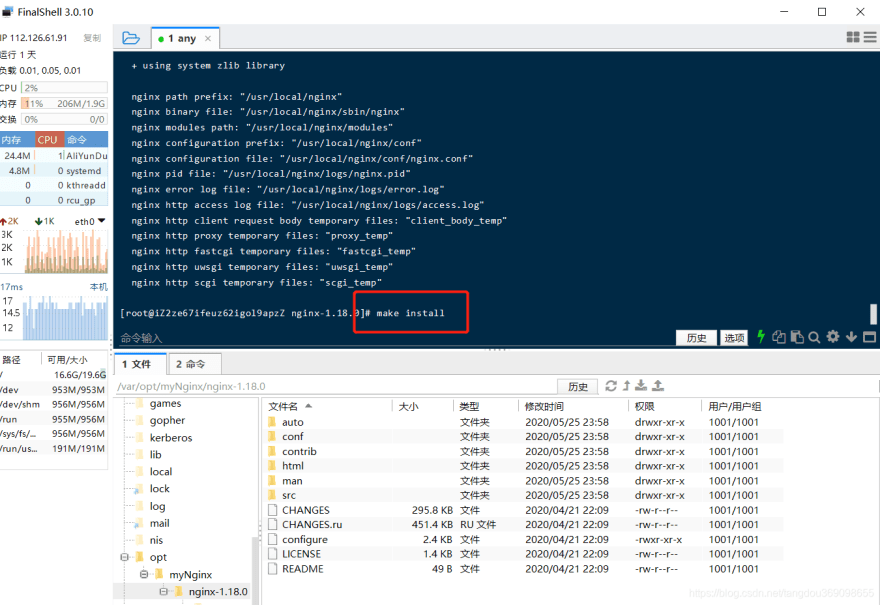Copy IP using 复制 link
880x605 pixels.
click(x=92, y=38)
